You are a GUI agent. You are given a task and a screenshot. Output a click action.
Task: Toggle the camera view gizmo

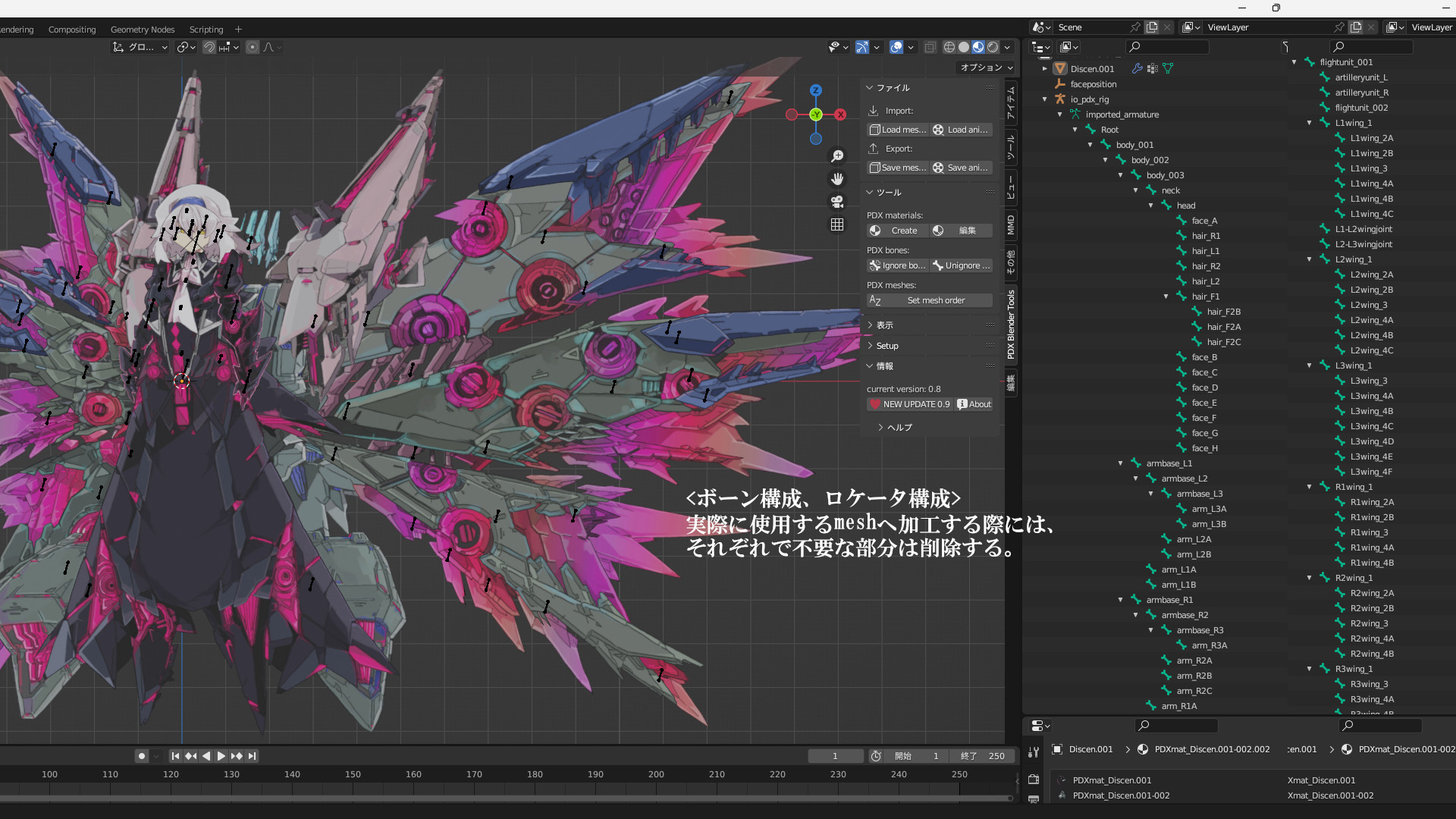(837, 202)
